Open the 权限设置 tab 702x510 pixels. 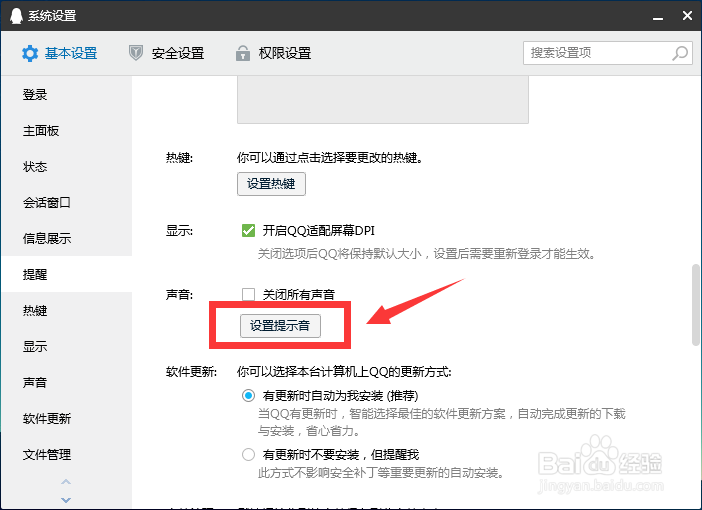(274, 53)
